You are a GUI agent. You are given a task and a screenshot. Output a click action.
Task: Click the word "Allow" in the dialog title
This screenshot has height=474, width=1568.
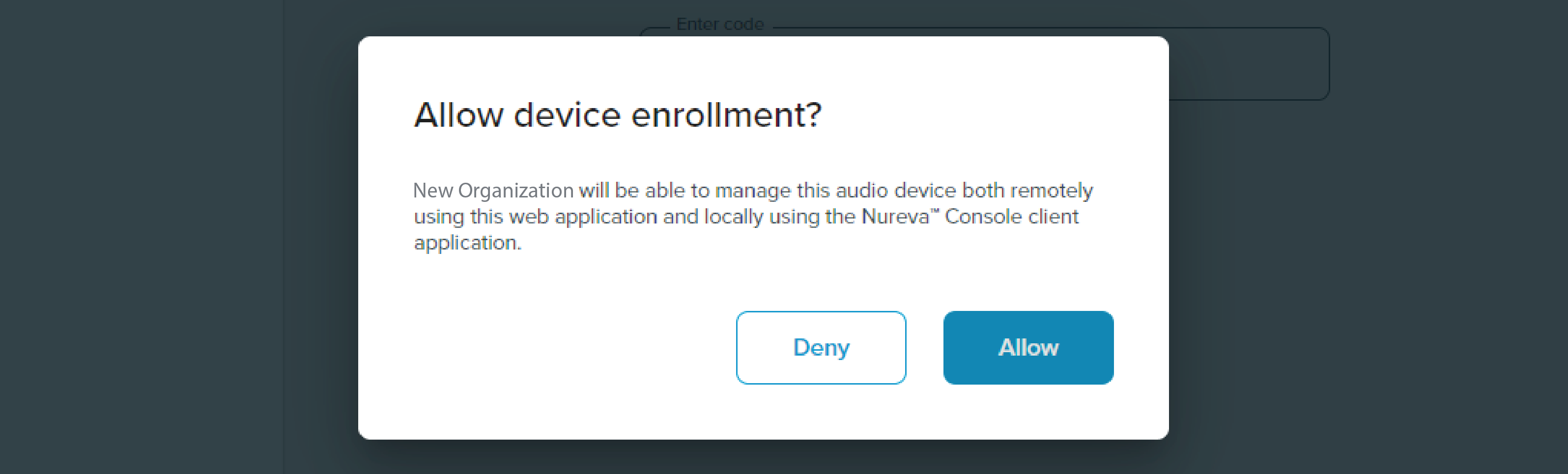click(459, 115)
